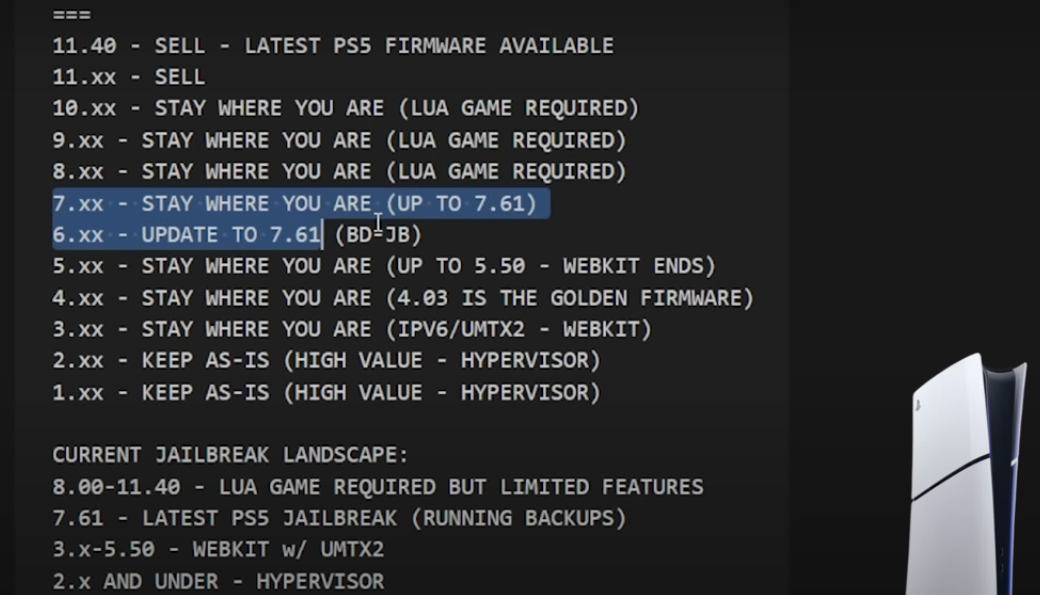
Task: Click the '3.xx' line with IPV6/UMTX2
Action: [352, 330]
